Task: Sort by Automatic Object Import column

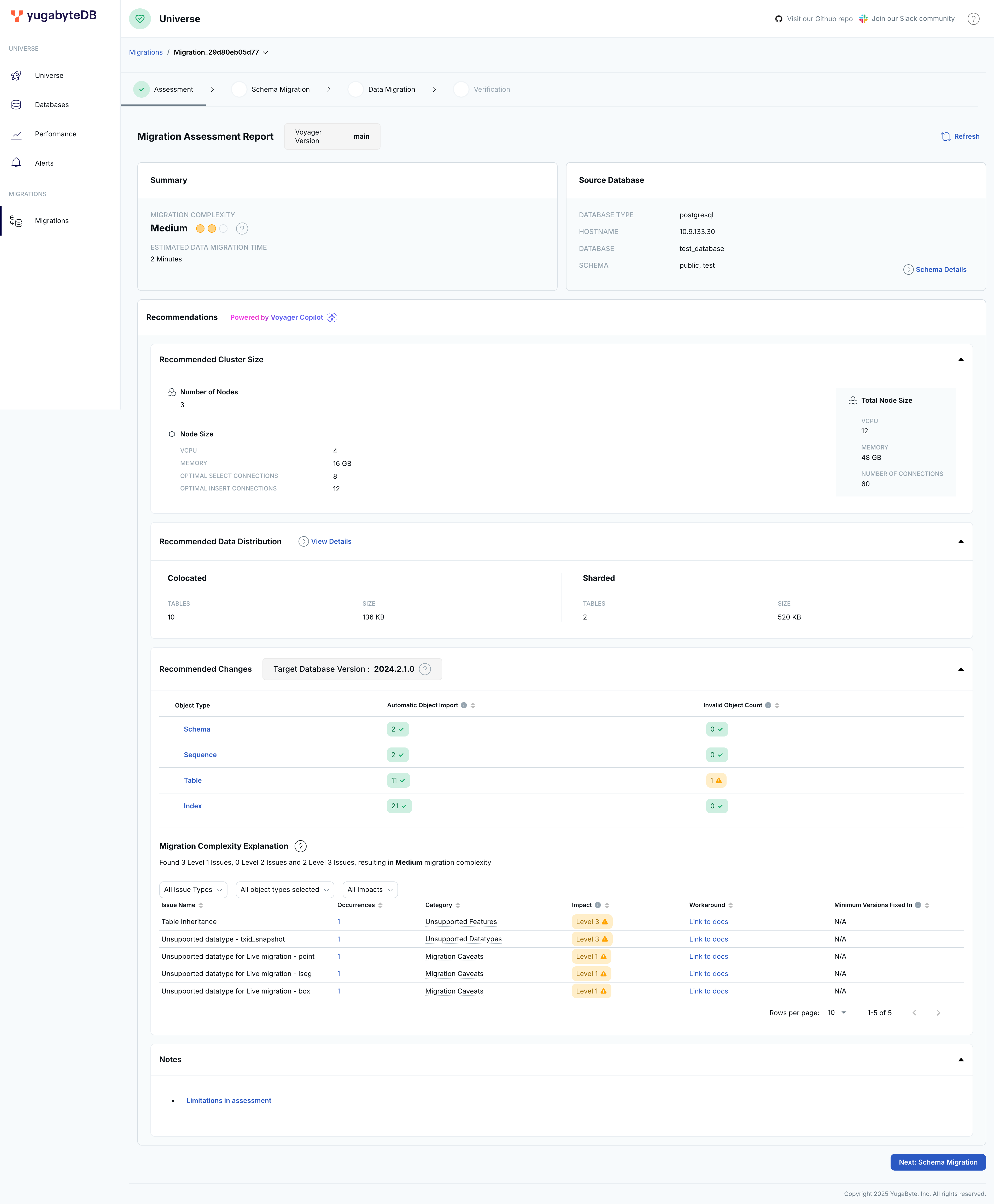Action: [x=473, y=705]
